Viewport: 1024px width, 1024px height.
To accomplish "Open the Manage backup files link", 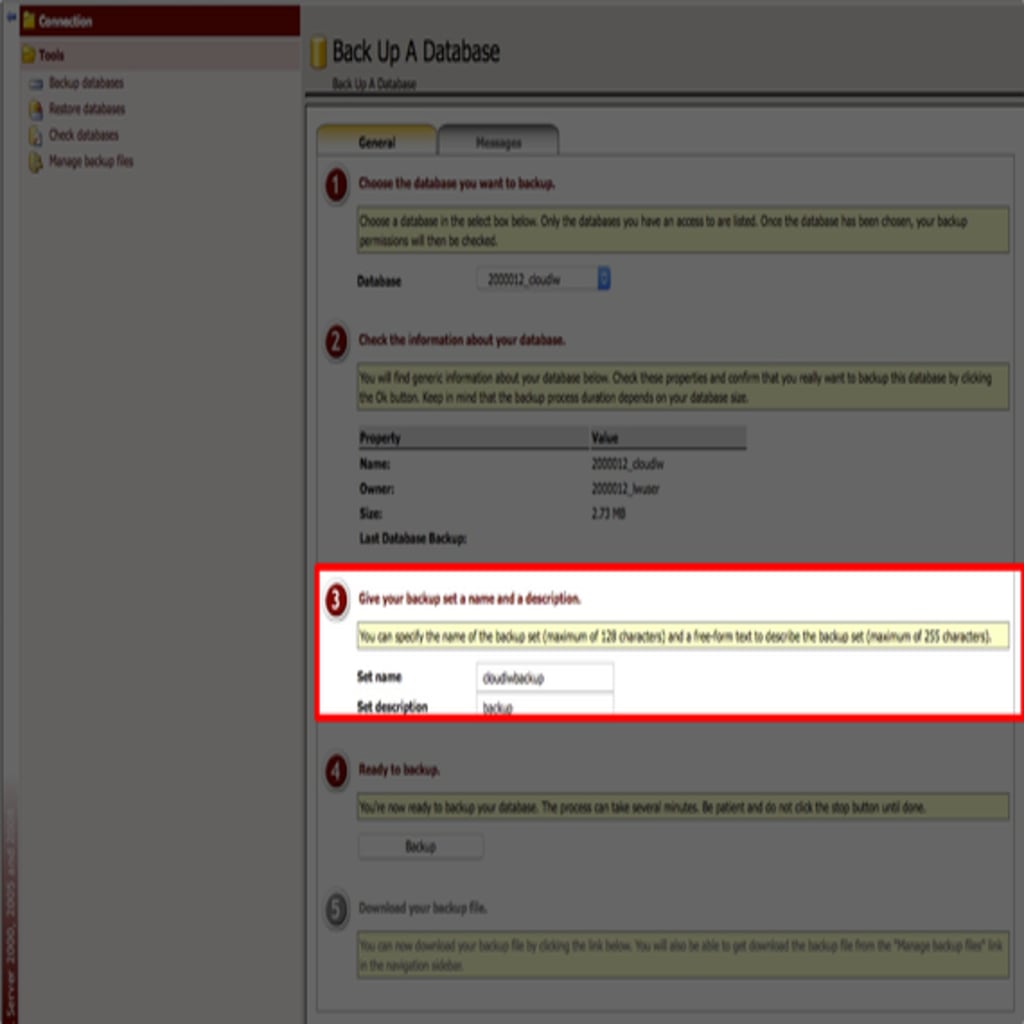I will (x=91, y=161).
